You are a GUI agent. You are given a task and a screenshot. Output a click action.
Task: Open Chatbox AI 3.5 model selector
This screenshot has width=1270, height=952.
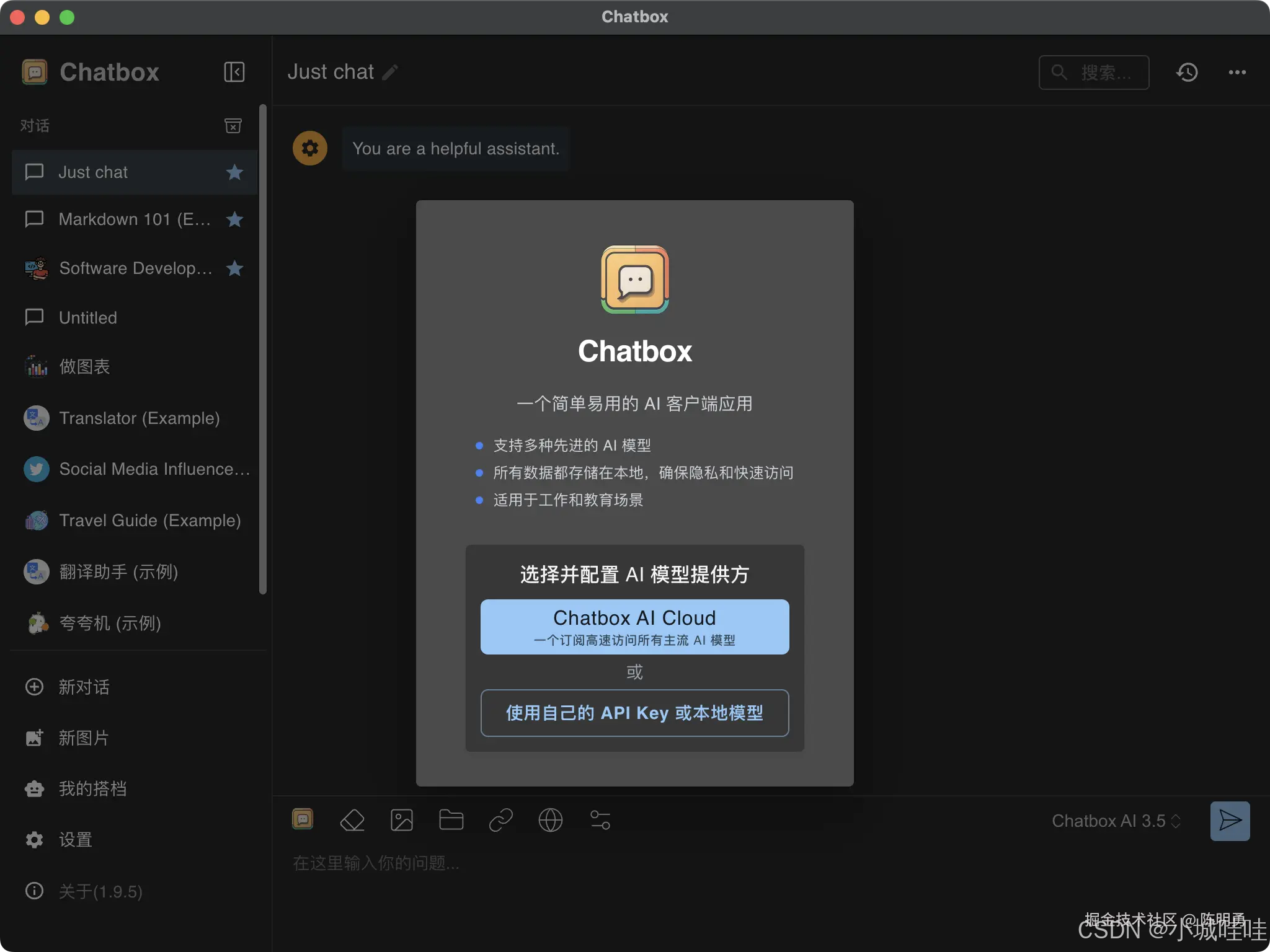click(1116, 821)
